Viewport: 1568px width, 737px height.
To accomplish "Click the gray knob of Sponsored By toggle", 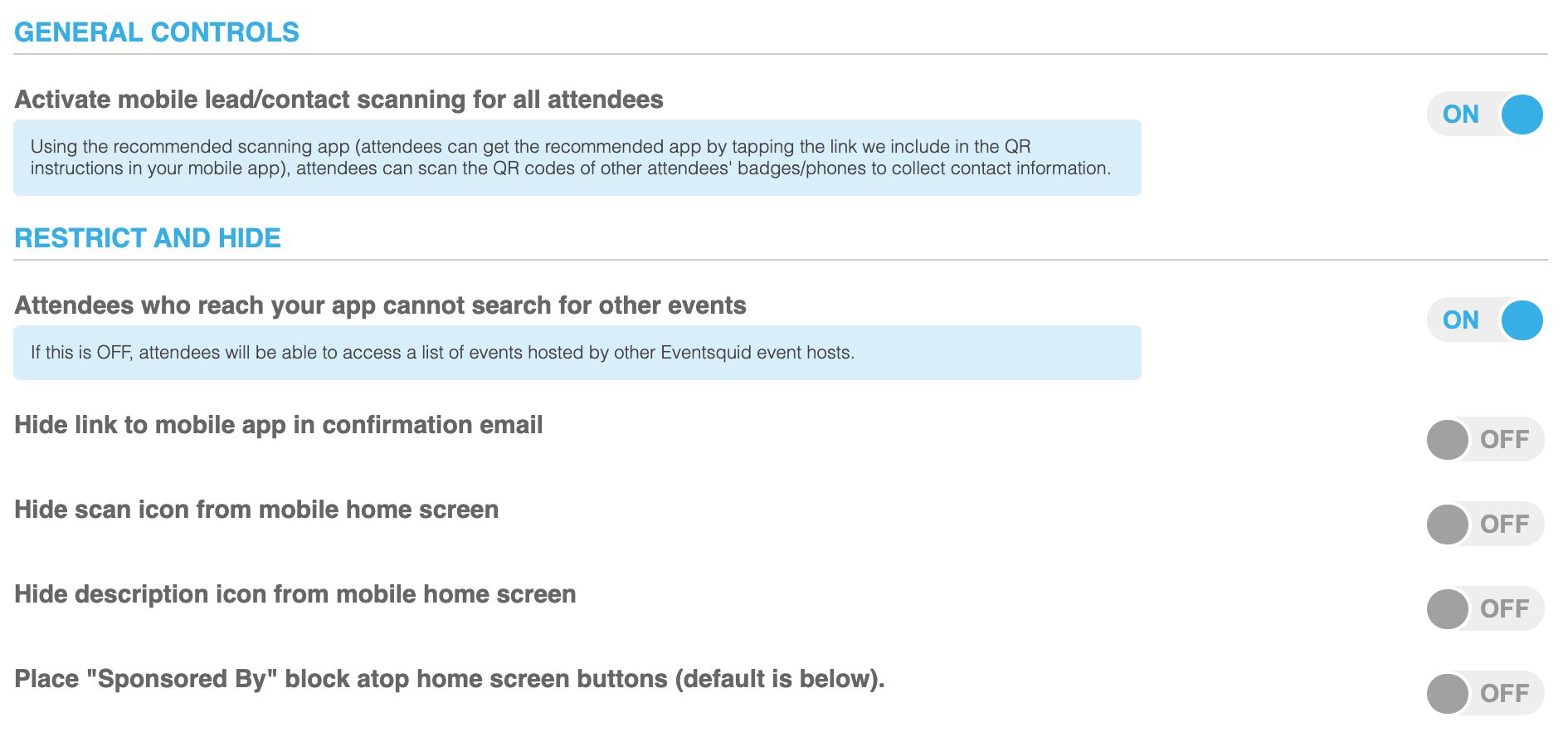I will coord(1448,693).
